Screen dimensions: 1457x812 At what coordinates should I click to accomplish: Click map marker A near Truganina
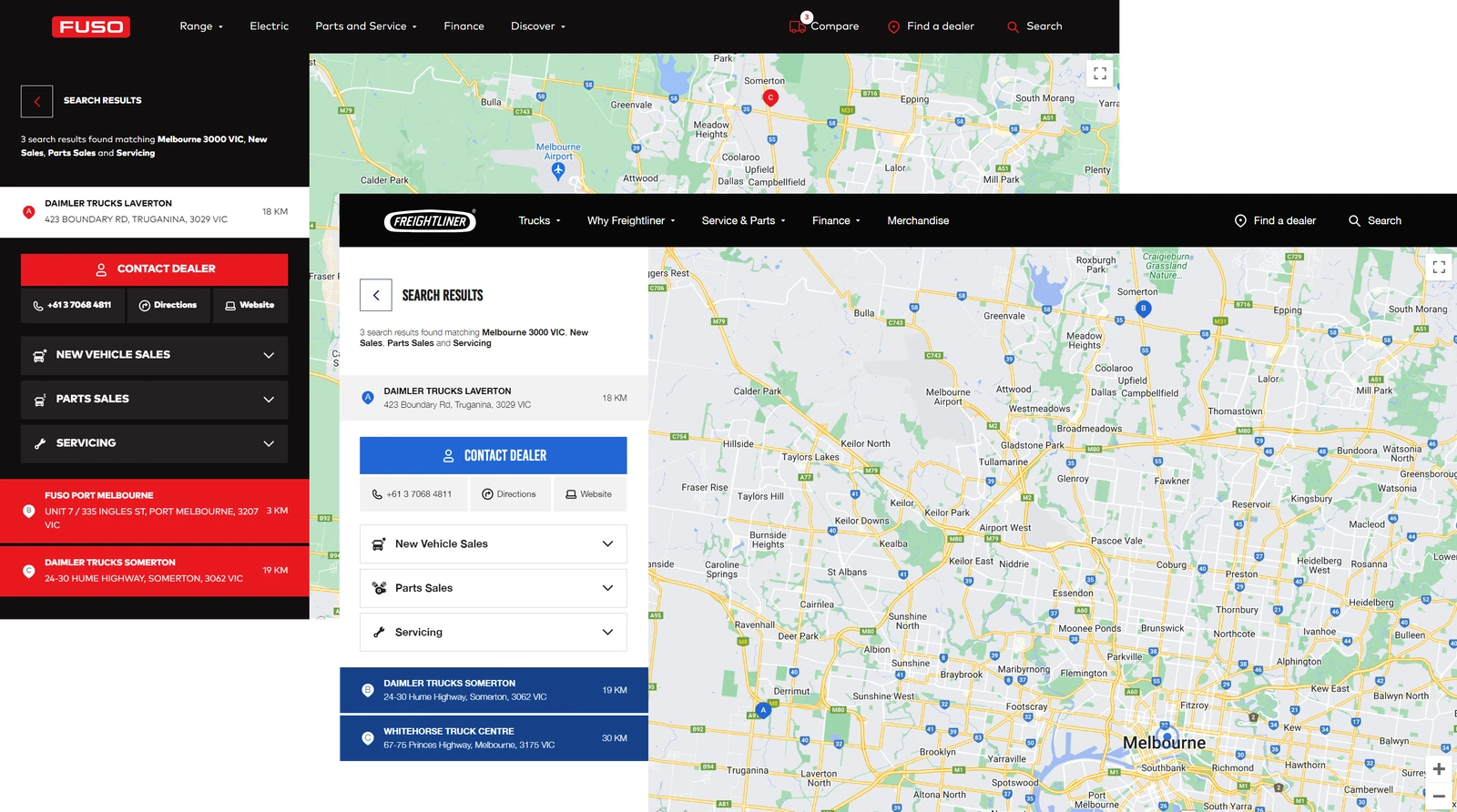pos(763,710)
